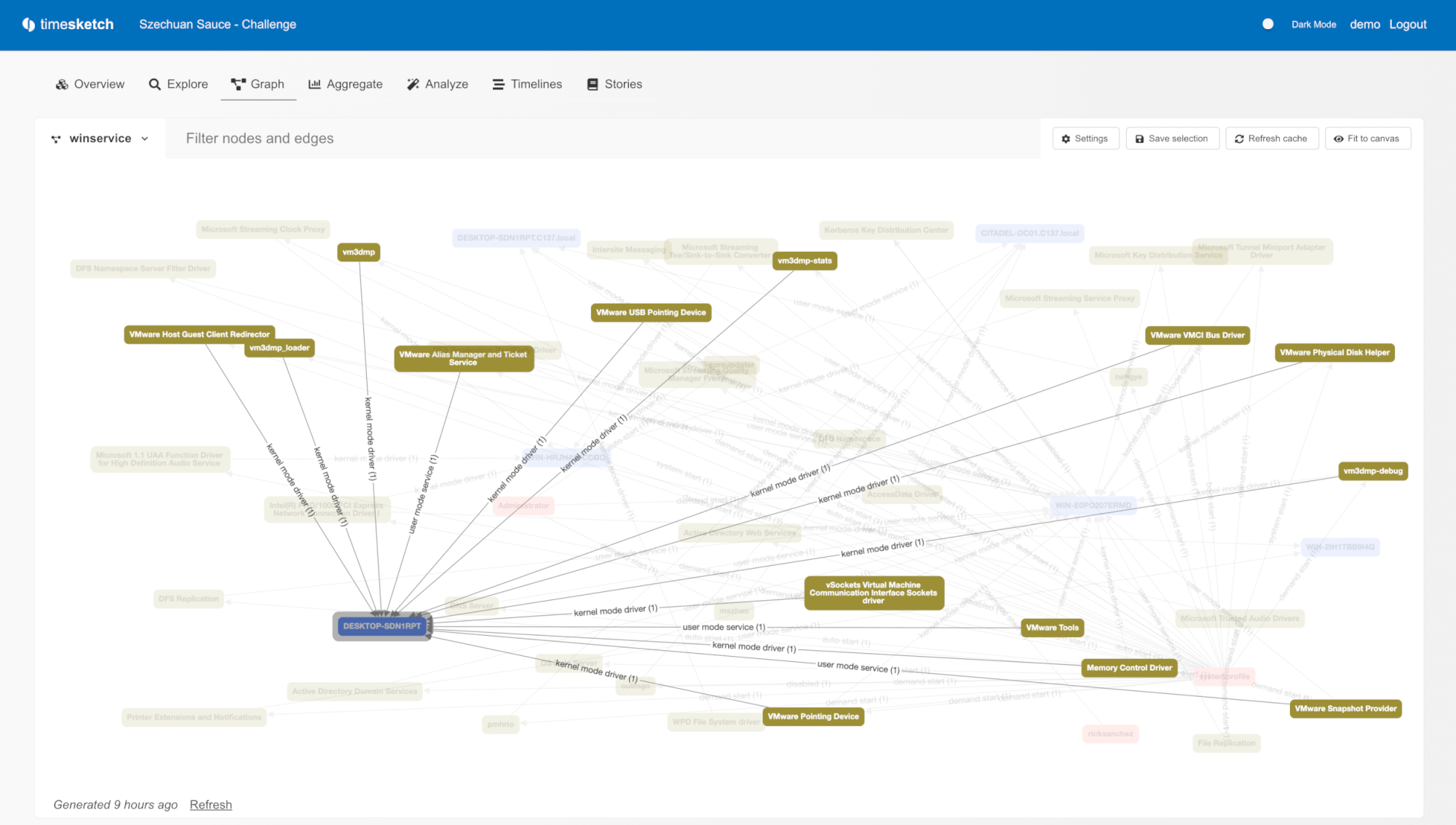
Task: Switch to the Timelines tab
Action: (x=527, y=84)
